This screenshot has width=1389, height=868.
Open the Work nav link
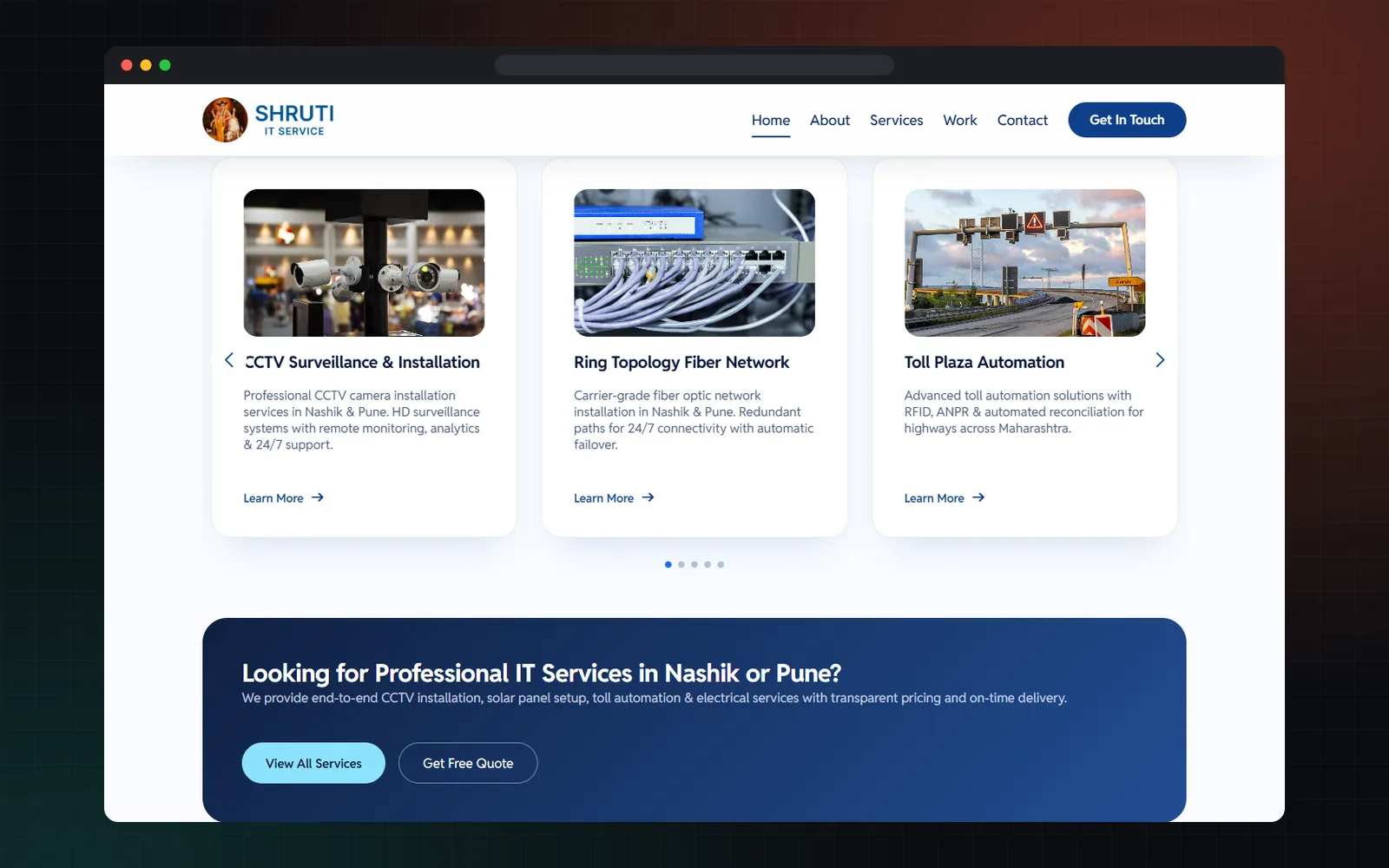(960, 120)
